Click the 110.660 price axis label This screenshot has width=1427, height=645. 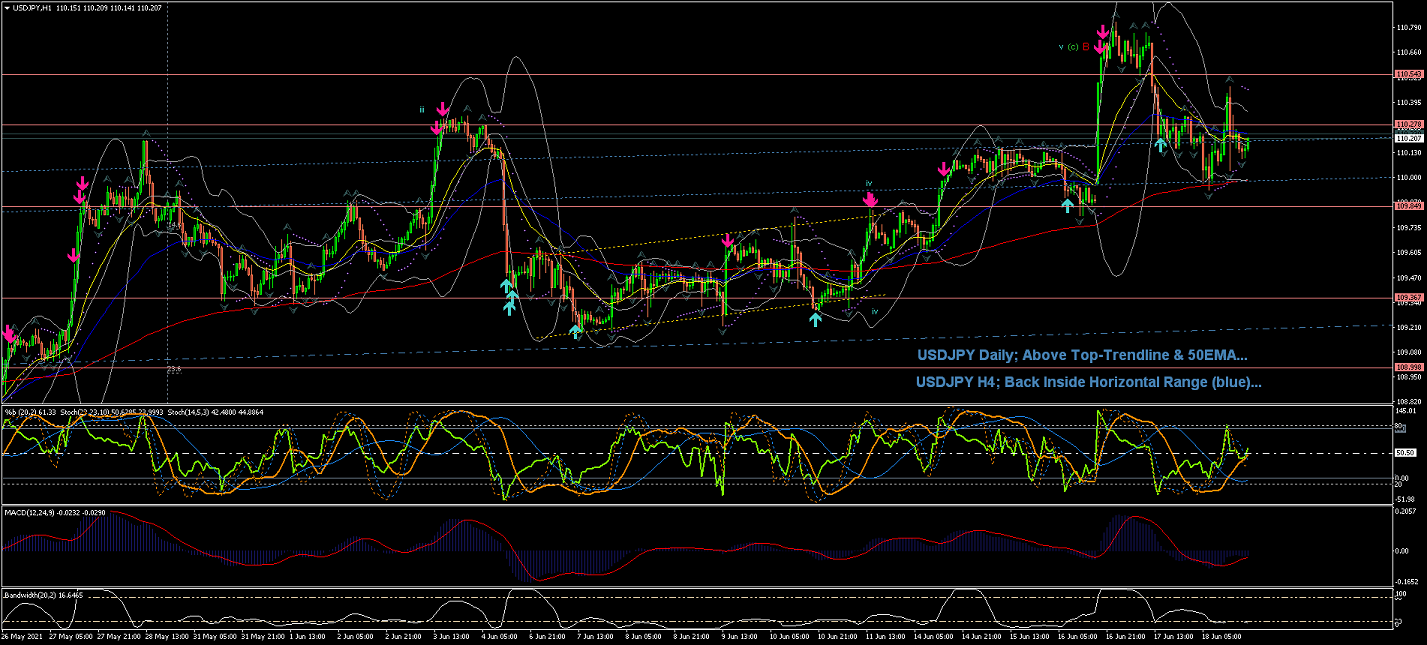tap(1409, 52)
